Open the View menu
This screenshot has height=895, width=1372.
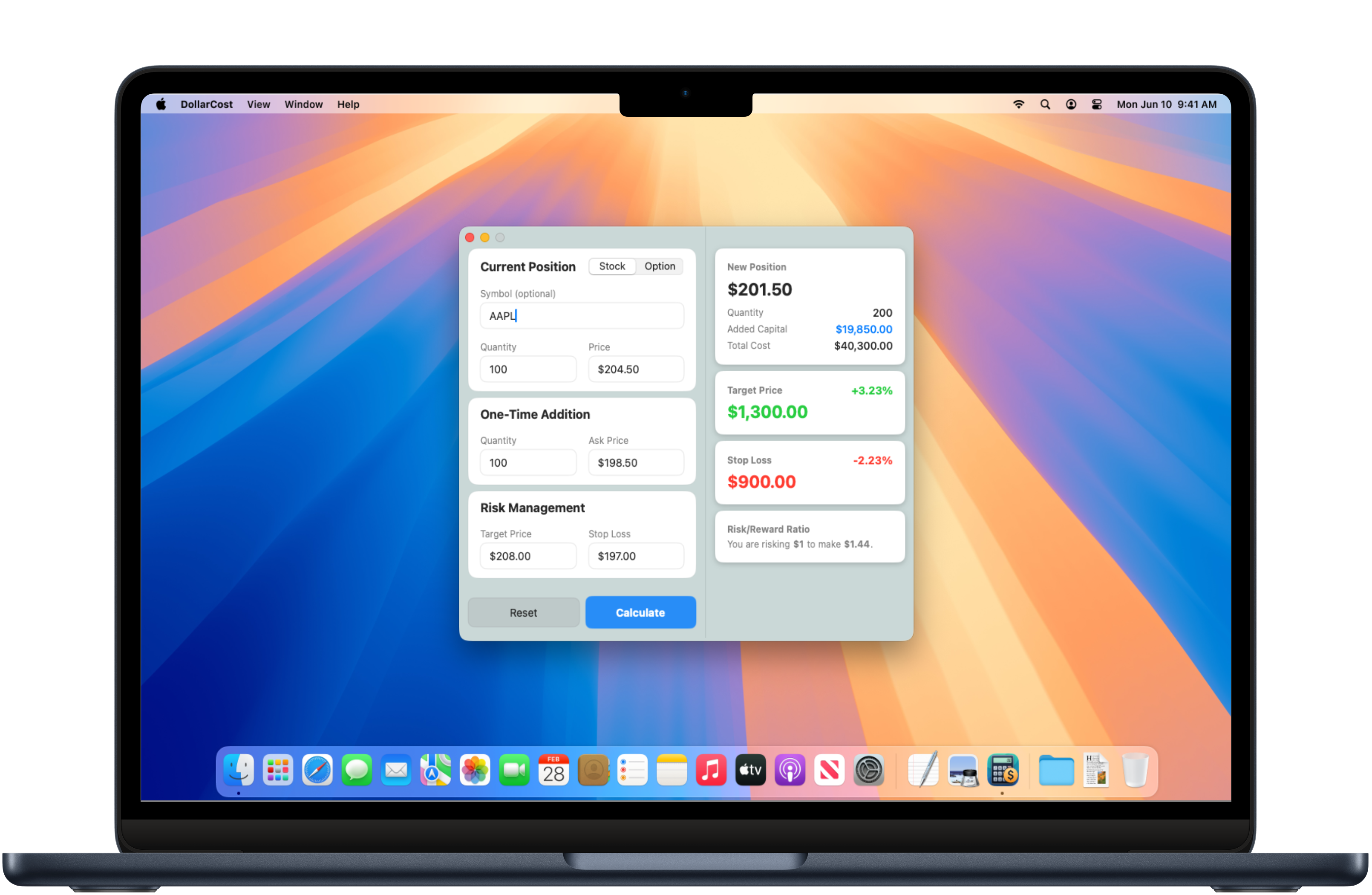pyautogui.click(x=258, y=104)
